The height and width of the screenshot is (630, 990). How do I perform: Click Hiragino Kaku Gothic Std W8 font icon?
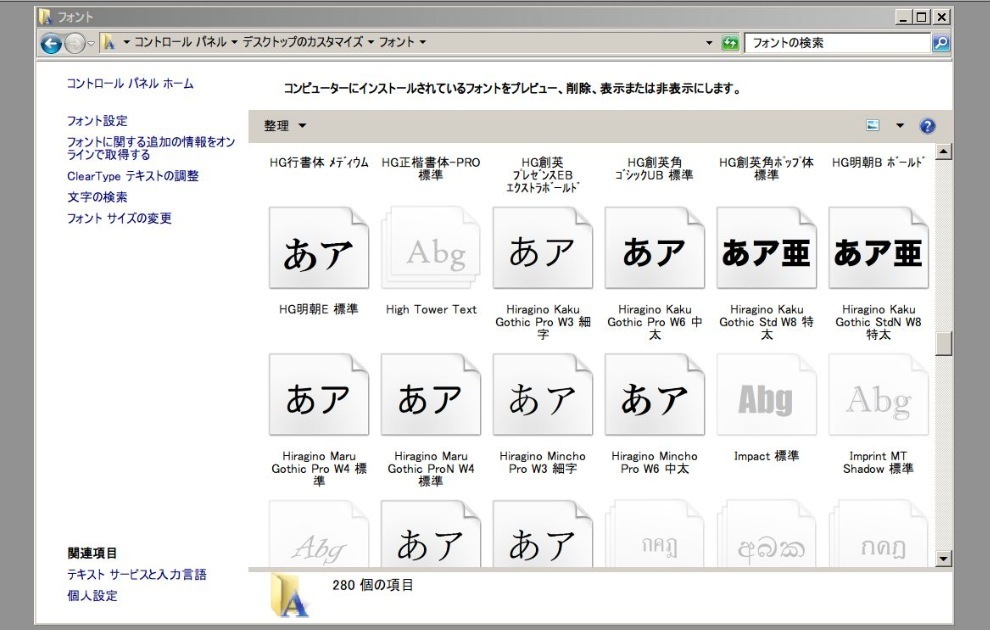767,249
